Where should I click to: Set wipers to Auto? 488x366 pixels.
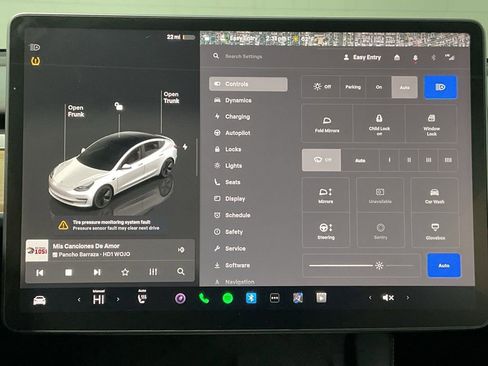click(x=360, y=160)
